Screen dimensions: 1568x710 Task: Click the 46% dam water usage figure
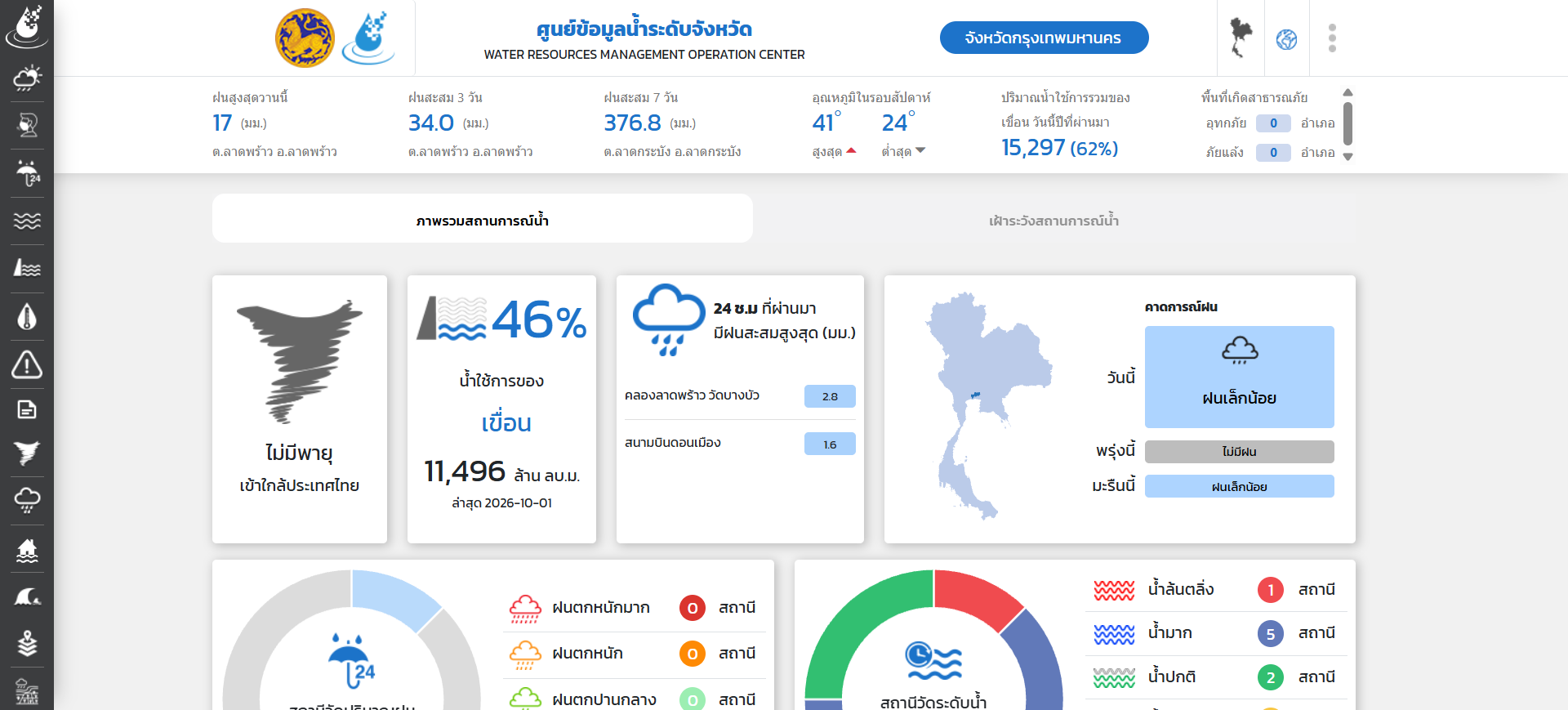[539, 319]
